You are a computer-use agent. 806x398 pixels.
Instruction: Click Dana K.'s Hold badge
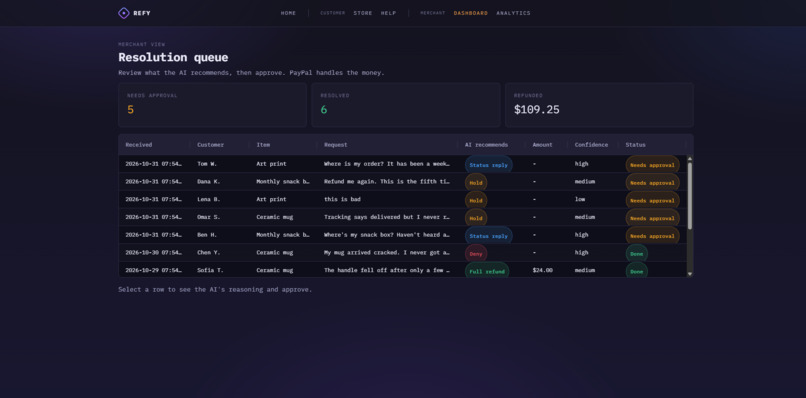click(476, 183)
